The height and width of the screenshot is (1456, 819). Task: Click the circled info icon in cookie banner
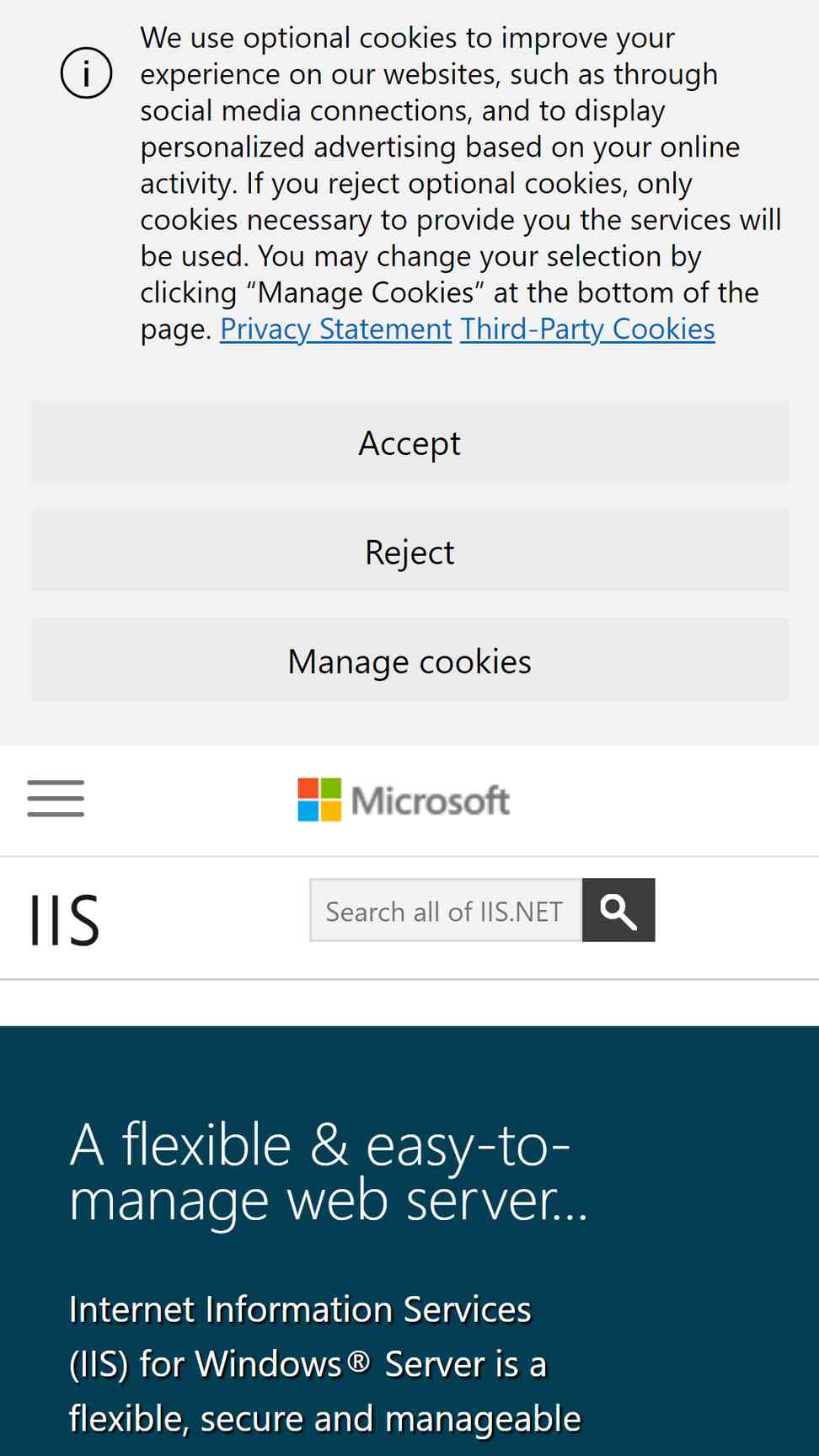coord(86,73)
